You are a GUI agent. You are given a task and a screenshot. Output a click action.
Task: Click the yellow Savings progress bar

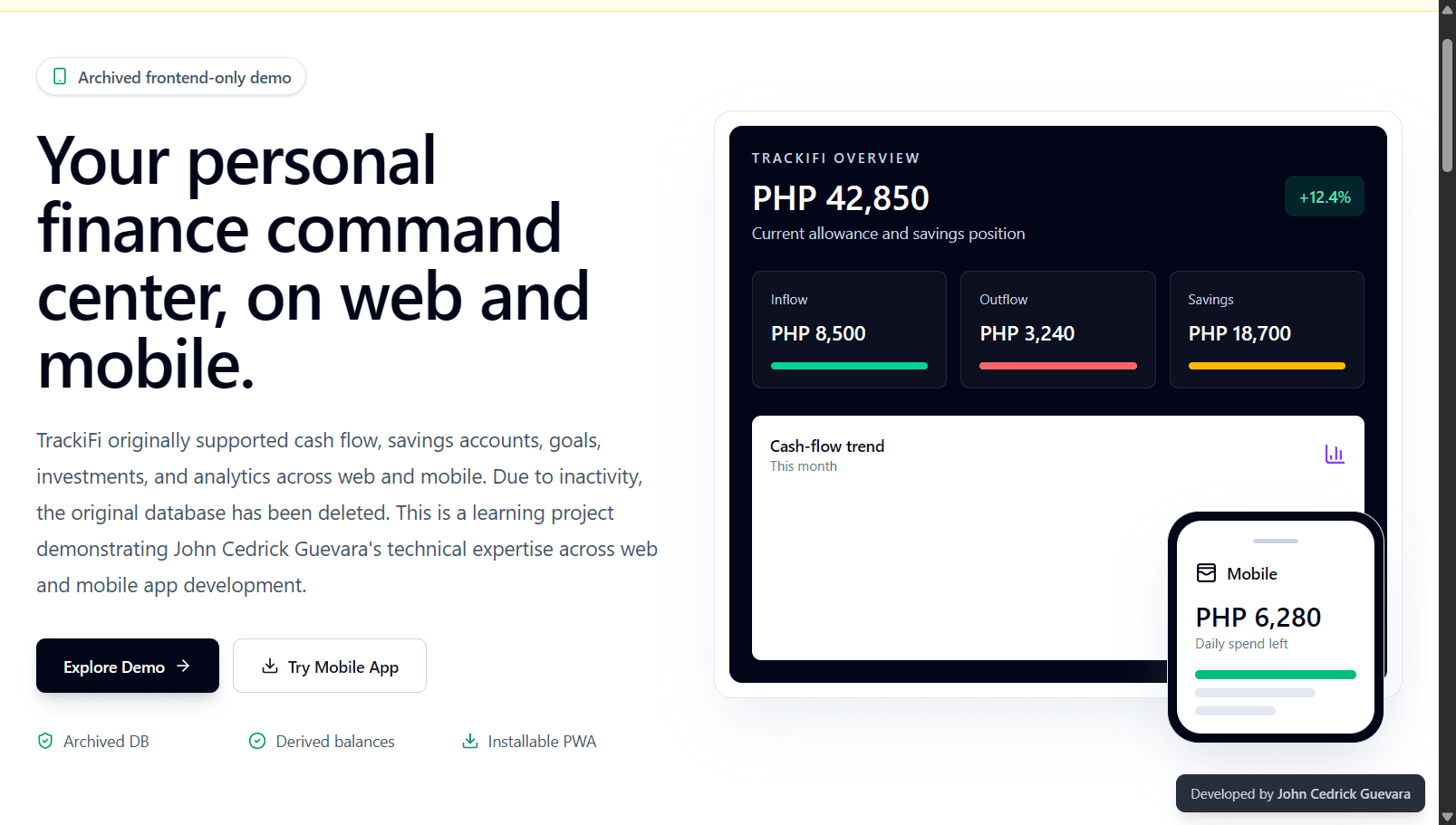(x=1267, y=366)
